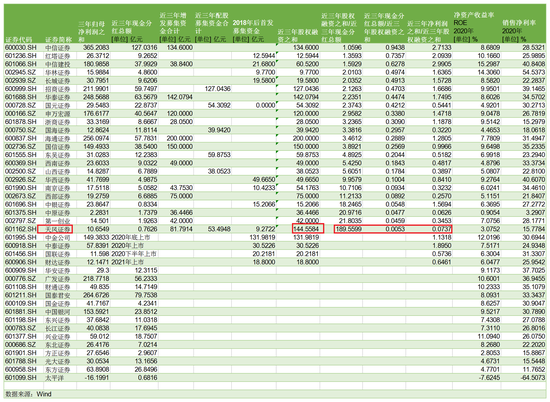Screen dimensions: 550x402
Task: Click the highlighted value 189.5599
Action: point(348,229)
